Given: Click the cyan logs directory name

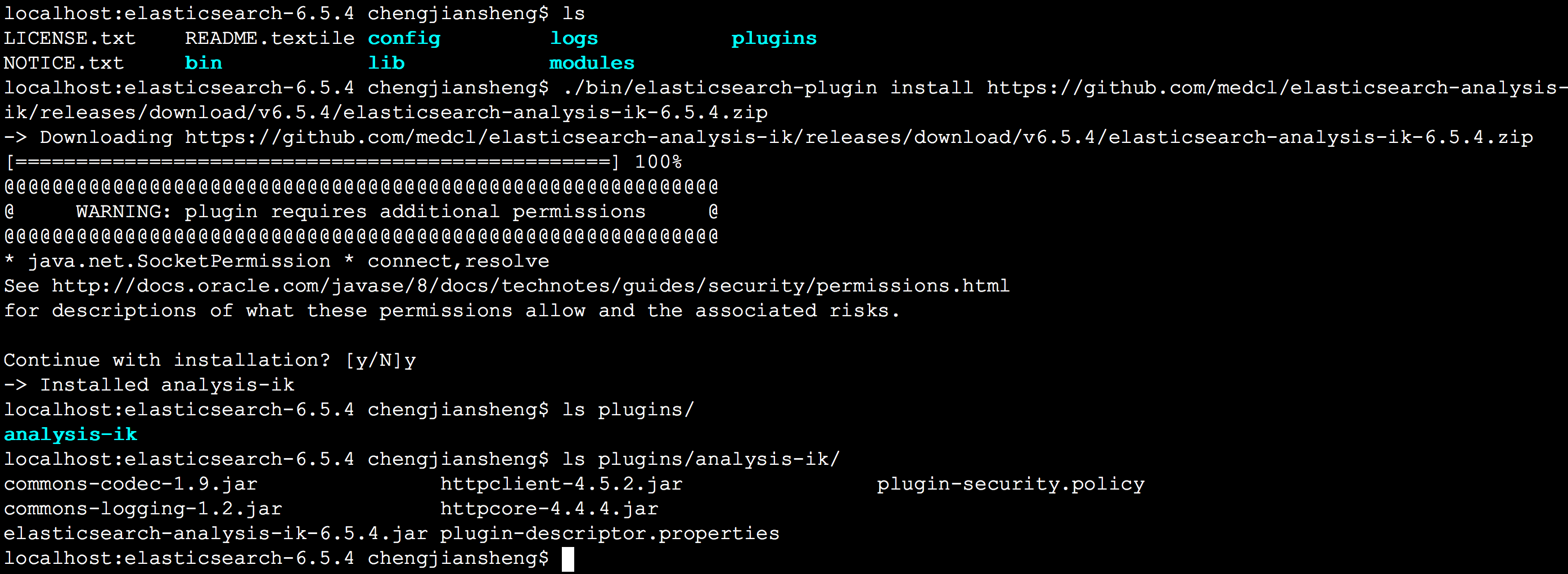Looking at the screenshot, I should (574, 38).
